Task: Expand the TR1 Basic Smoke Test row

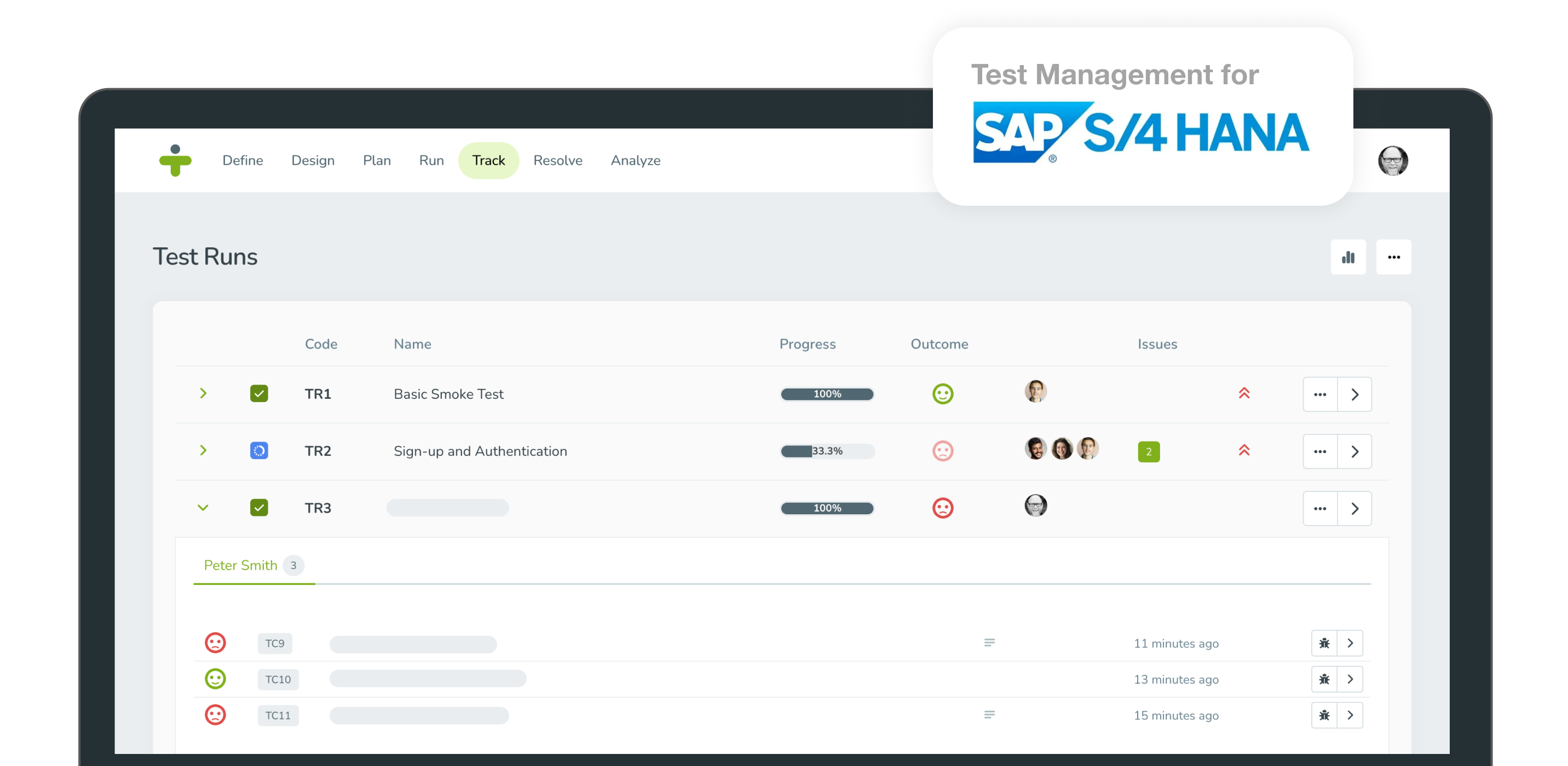Action: (203, 394)
